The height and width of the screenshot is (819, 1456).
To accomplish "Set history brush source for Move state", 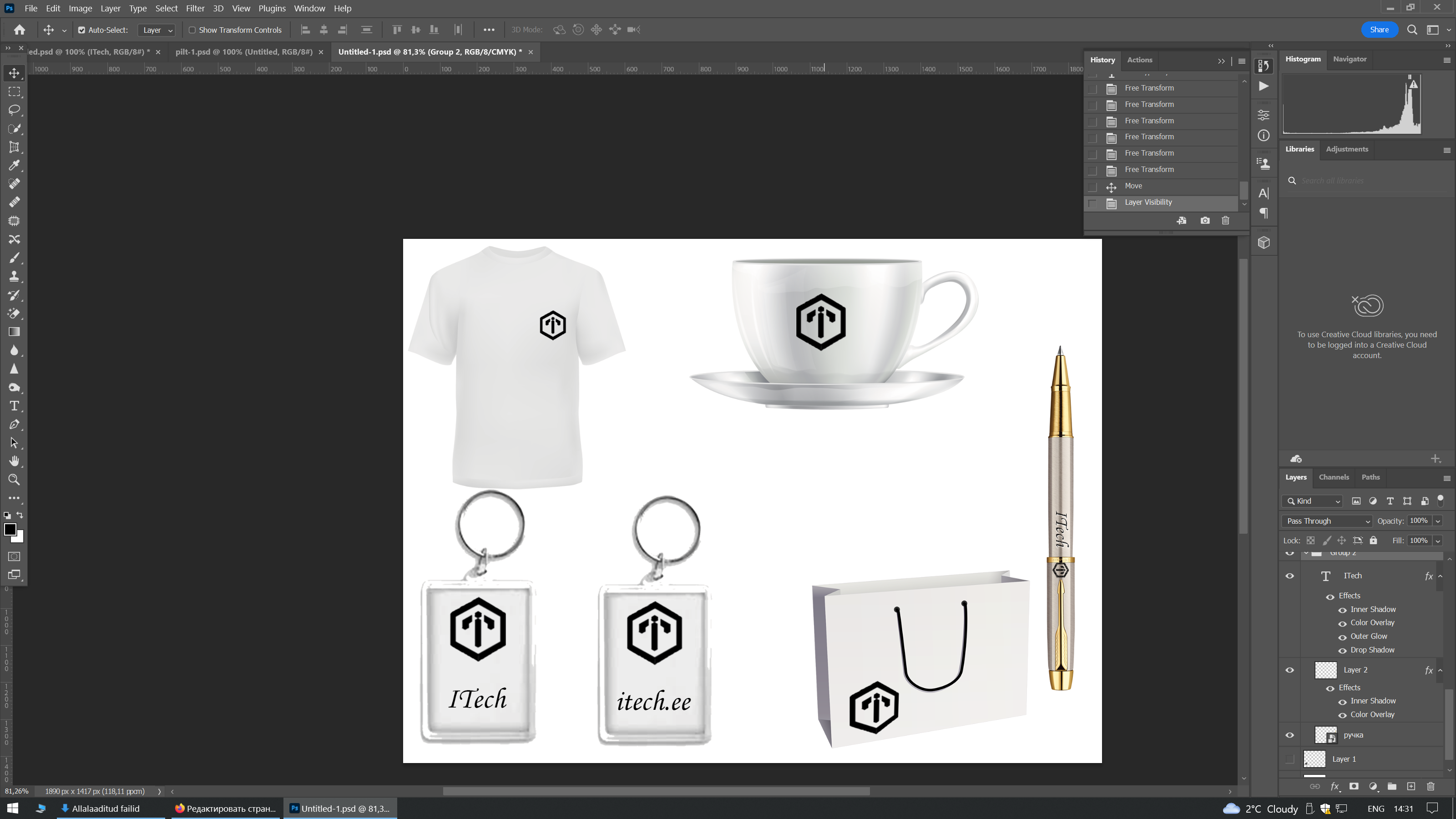I will [1092, 187].
